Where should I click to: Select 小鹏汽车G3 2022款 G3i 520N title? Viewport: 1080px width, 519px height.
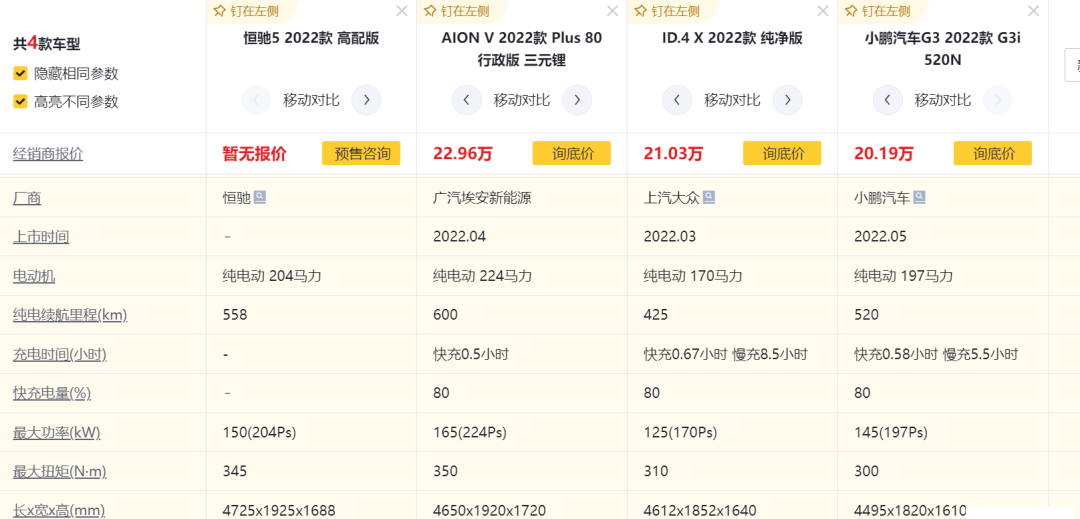[942, 48]
